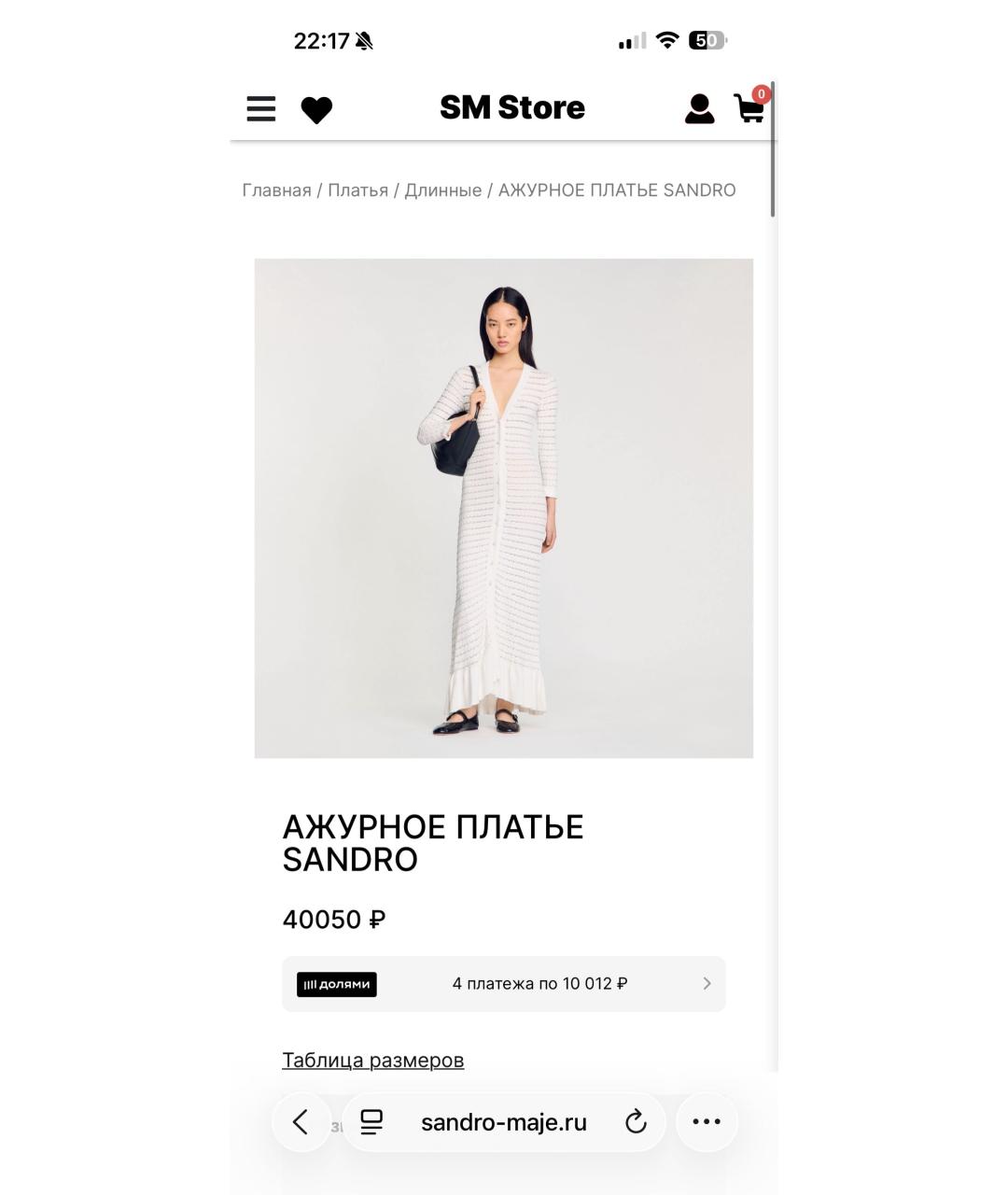Open the favorites heart icon

[x=316, y=110]
